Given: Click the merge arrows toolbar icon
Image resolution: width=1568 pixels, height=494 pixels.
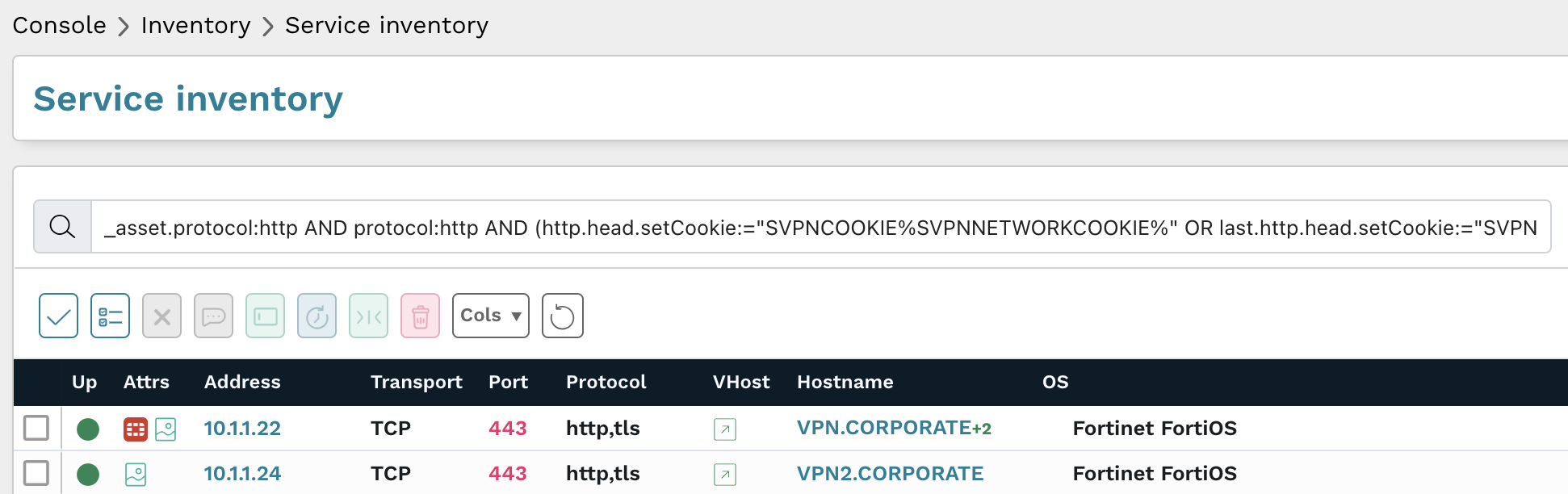Looking at the screenshot, I should pos(368,316).
